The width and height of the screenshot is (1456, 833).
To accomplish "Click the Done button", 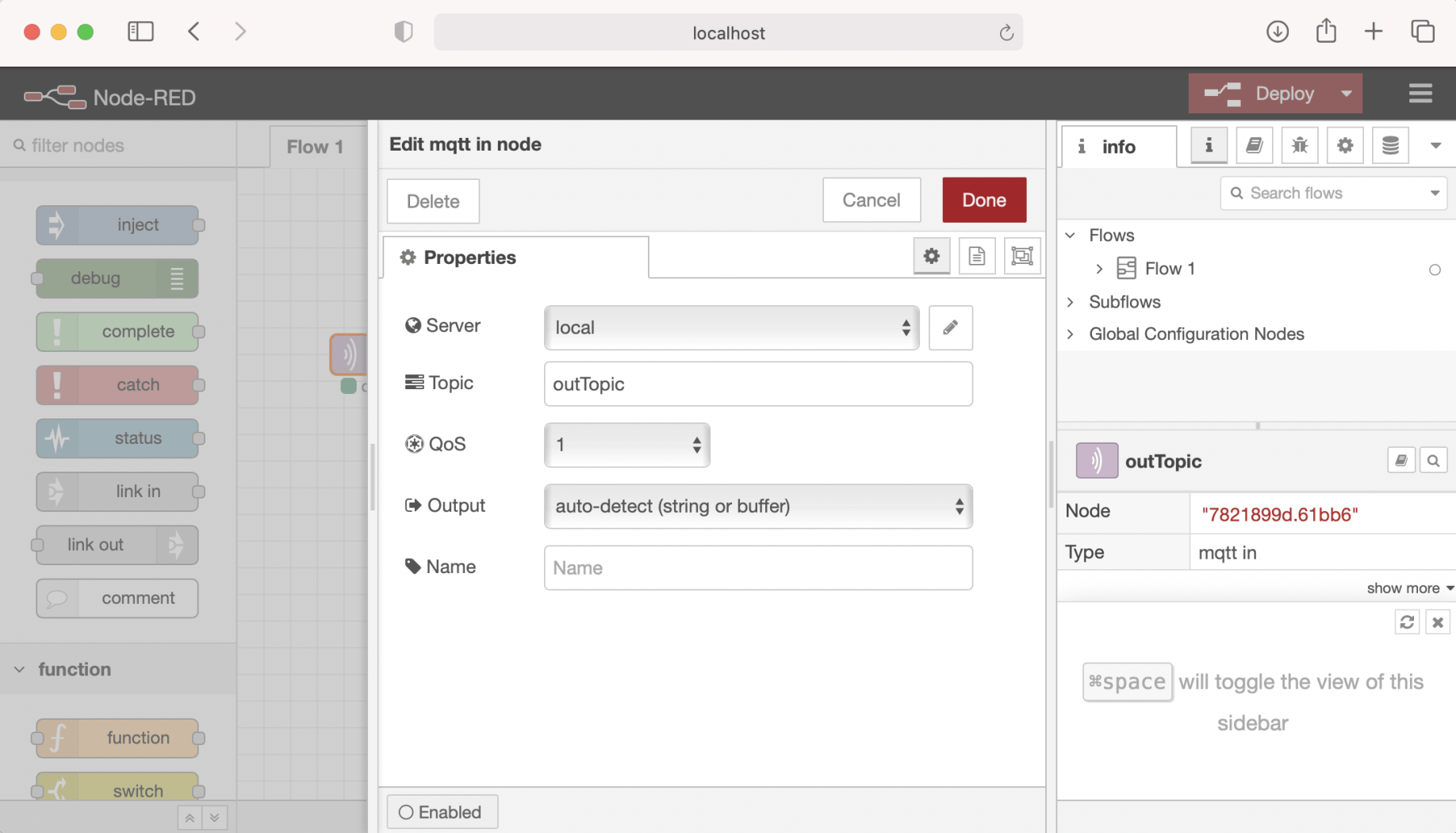I will coord(983,201).
